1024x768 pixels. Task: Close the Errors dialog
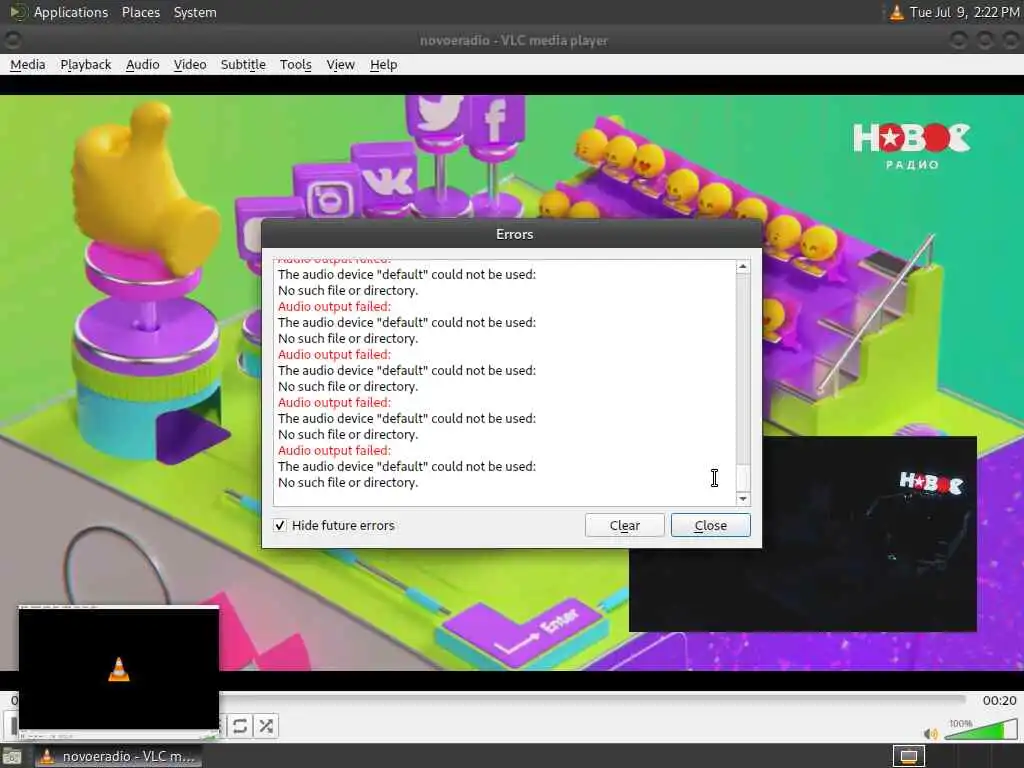click(711, 525)
